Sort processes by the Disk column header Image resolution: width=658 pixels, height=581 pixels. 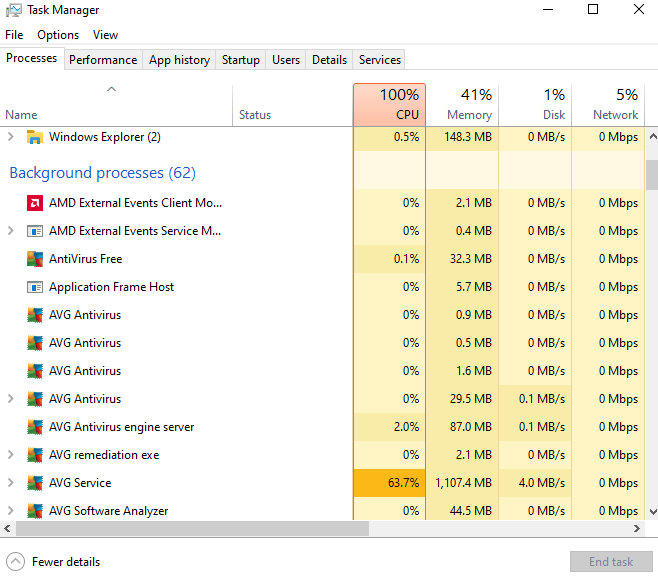tap(535, 105)
